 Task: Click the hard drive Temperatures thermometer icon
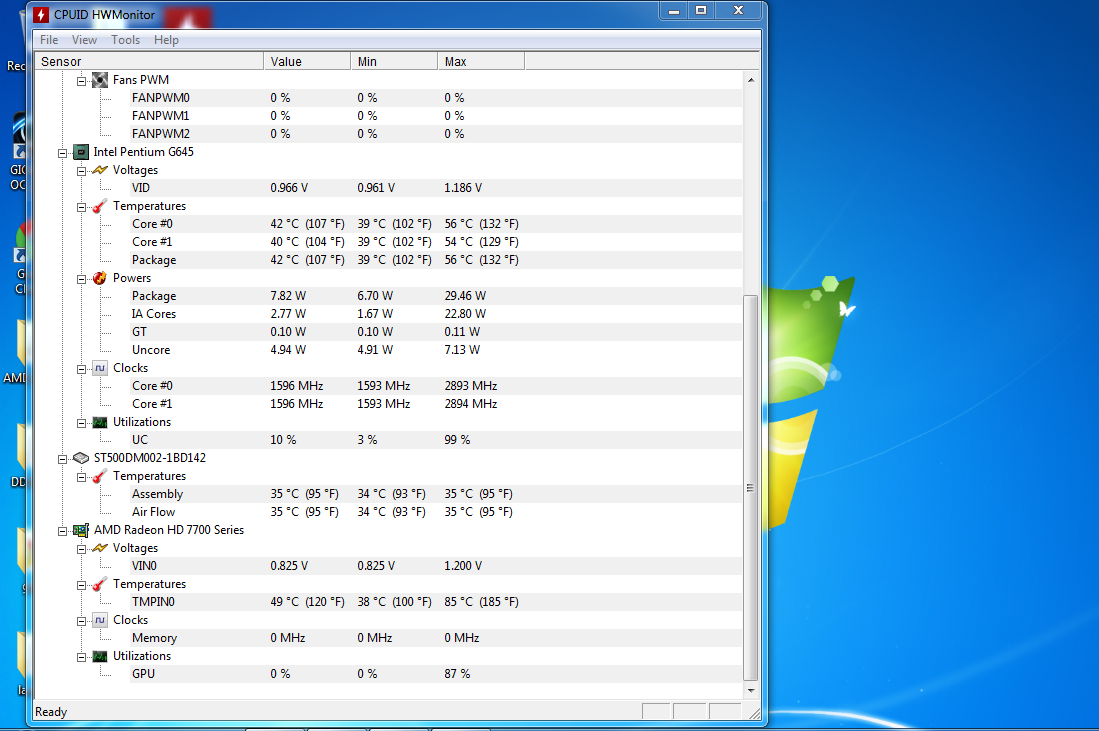(100, 476)
